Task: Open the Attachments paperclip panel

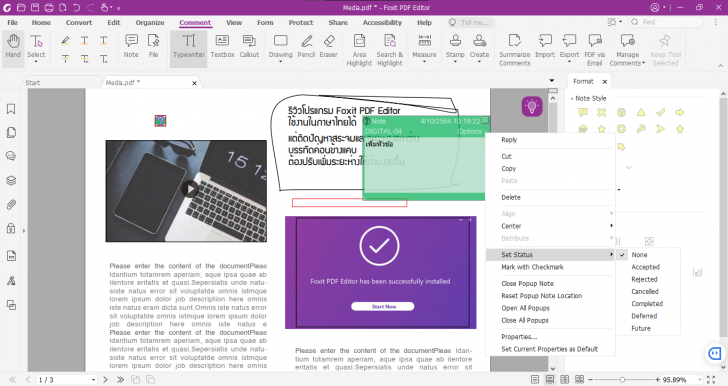Action: tap(11, 204)
